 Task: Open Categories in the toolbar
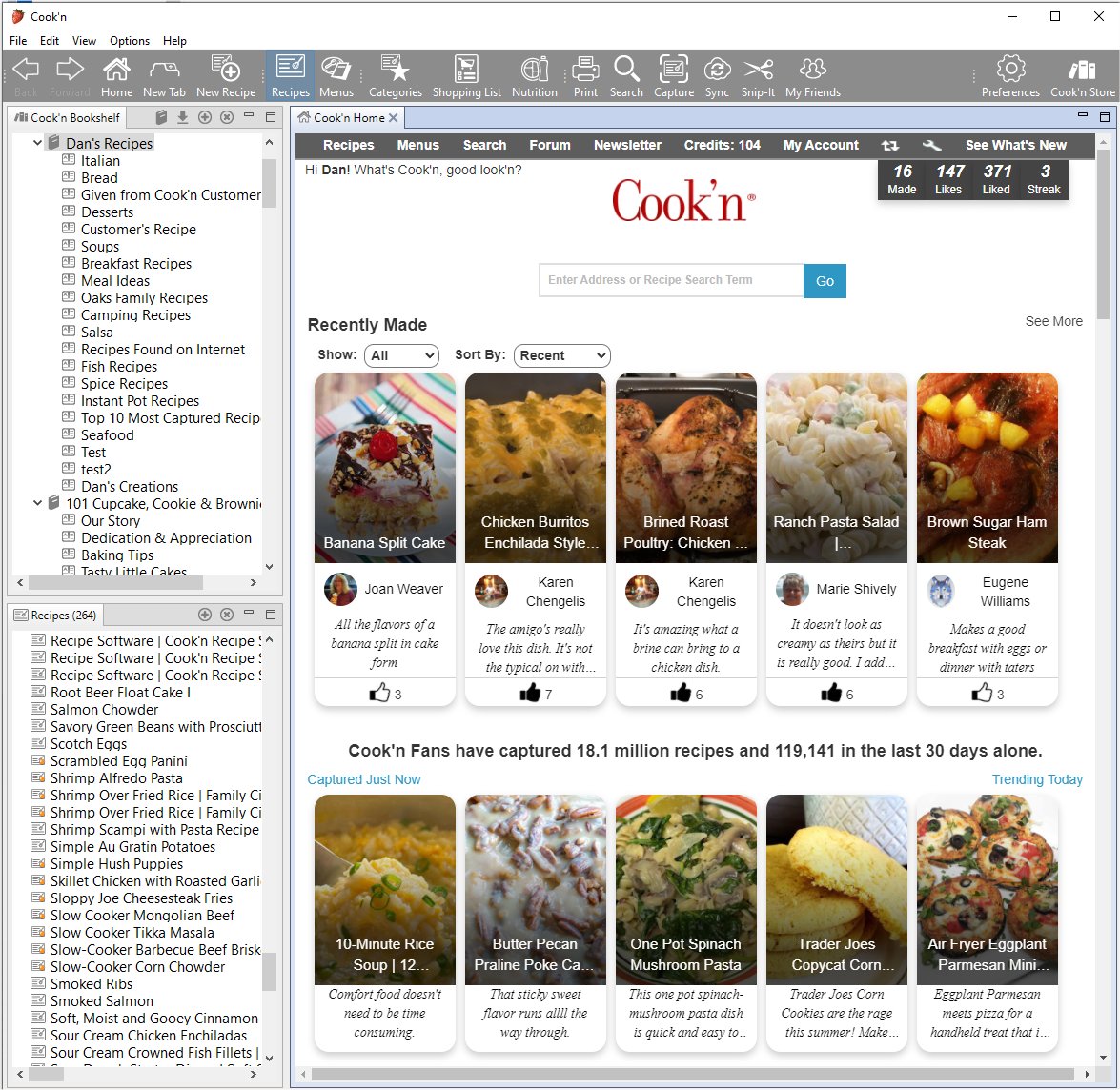tap(395, 75)
